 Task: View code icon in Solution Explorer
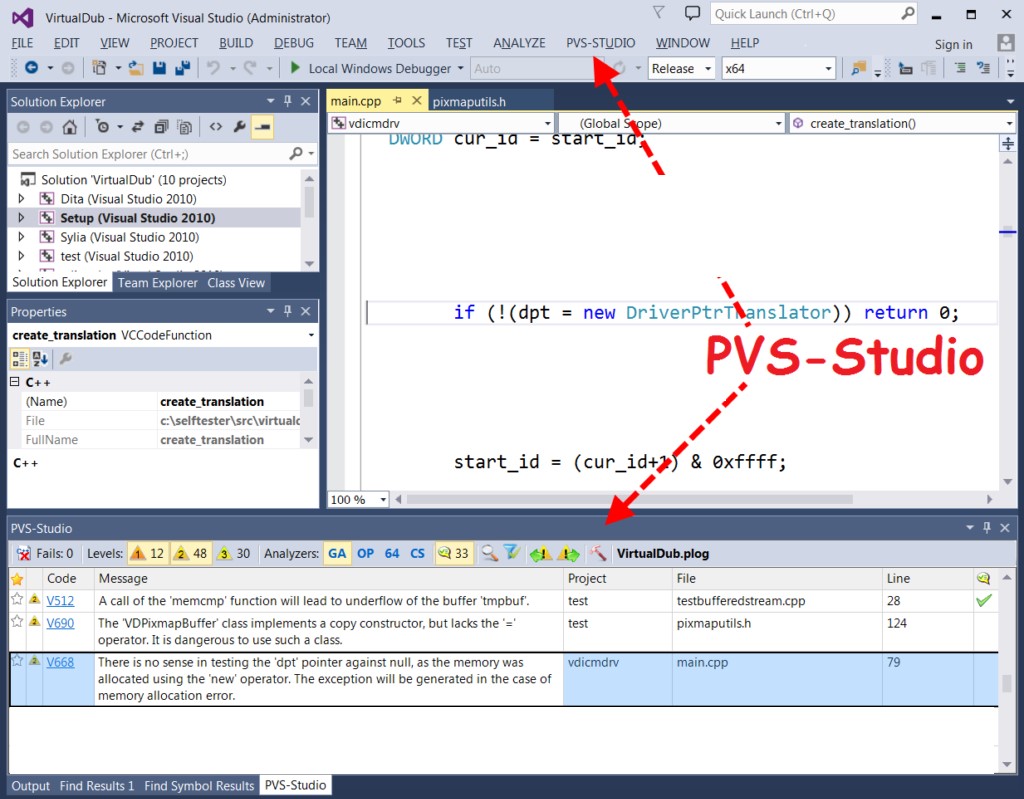pyautogui.click(x=216, y=127)
